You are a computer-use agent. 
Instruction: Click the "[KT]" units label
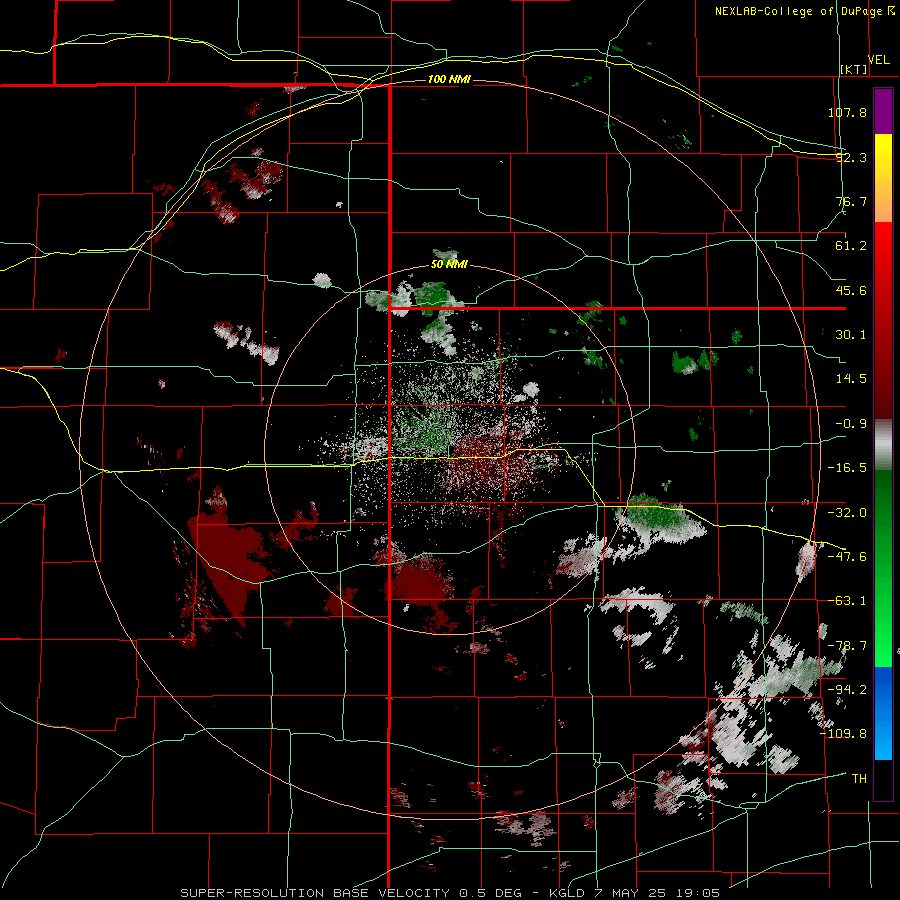(854, 69)
